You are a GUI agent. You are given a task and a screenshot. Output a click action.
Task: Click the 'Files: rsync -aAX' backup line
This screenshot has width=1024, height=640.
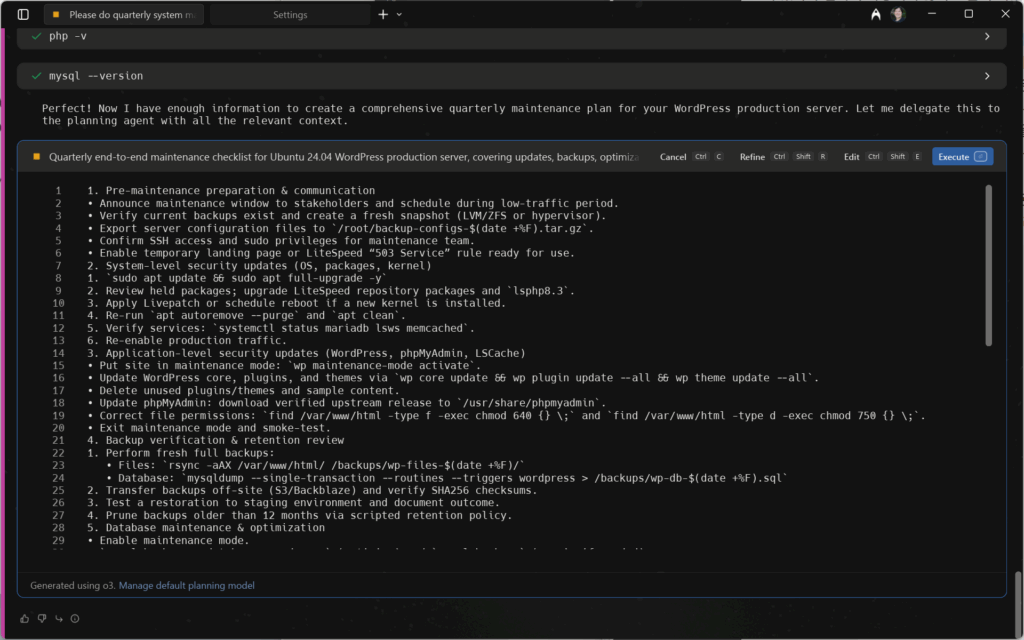(x=315, y=465)
